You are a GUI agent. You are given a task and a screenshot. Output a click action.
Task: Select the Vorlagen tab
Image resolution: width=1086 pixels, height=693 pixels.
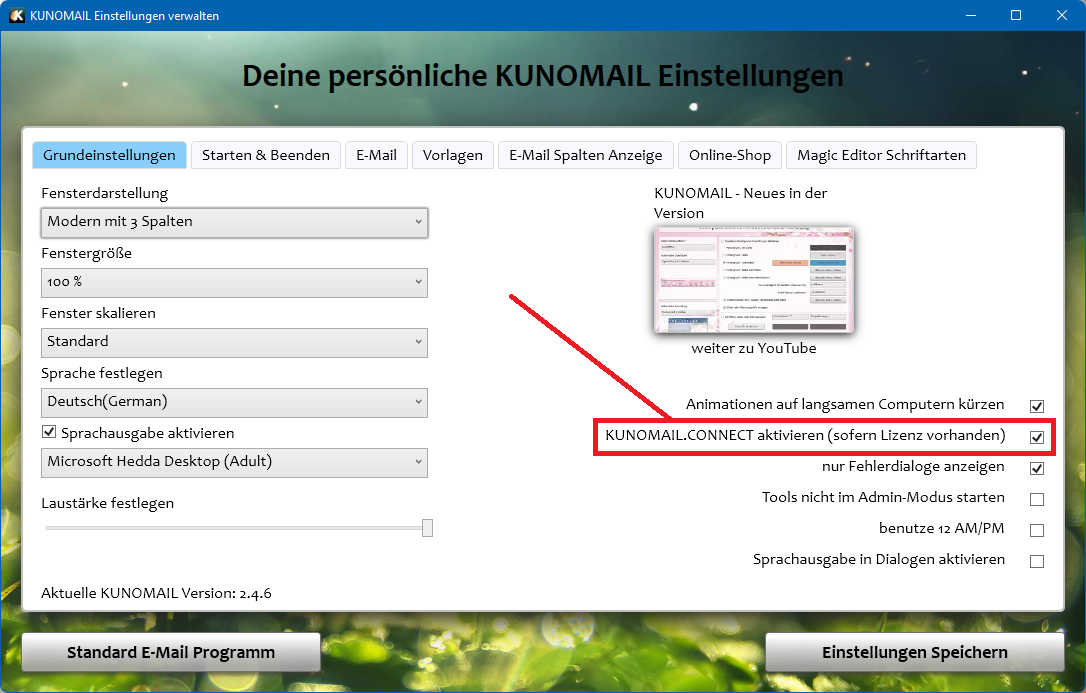(x=453, y=155)
